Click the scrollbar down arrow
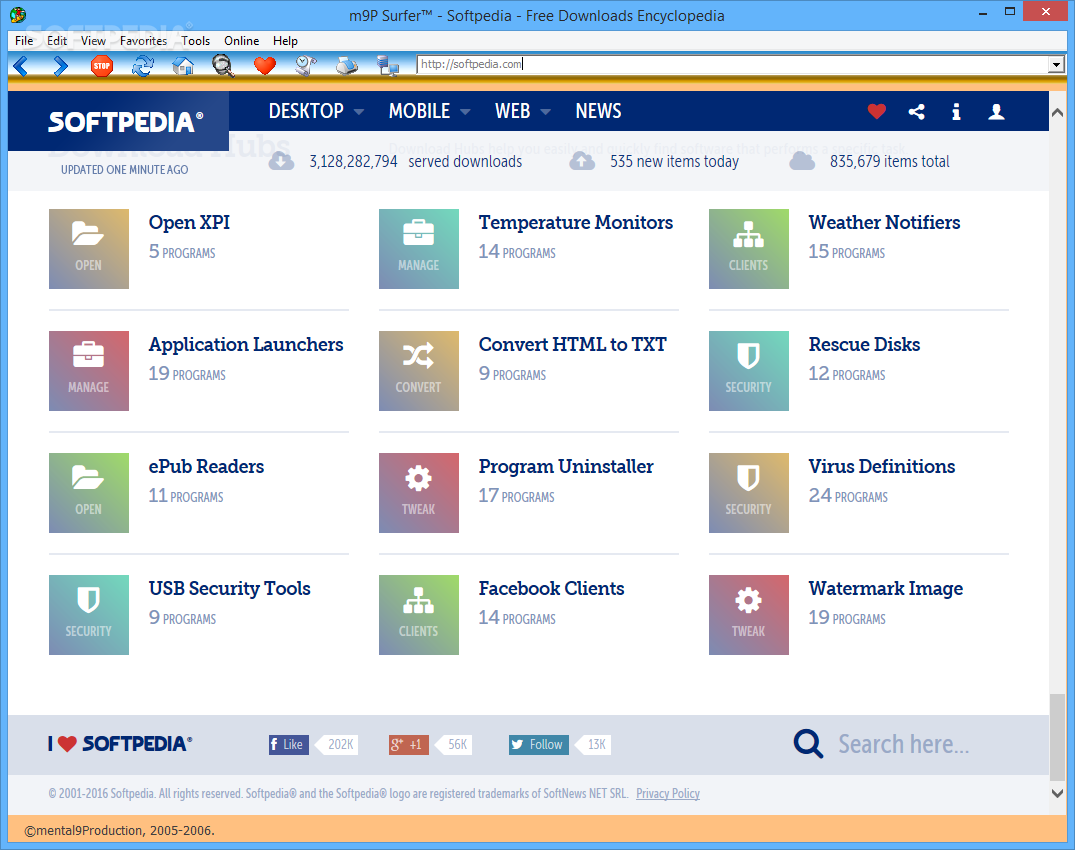This screenshot has width=1075, height=850. (x=1058, y=793)
